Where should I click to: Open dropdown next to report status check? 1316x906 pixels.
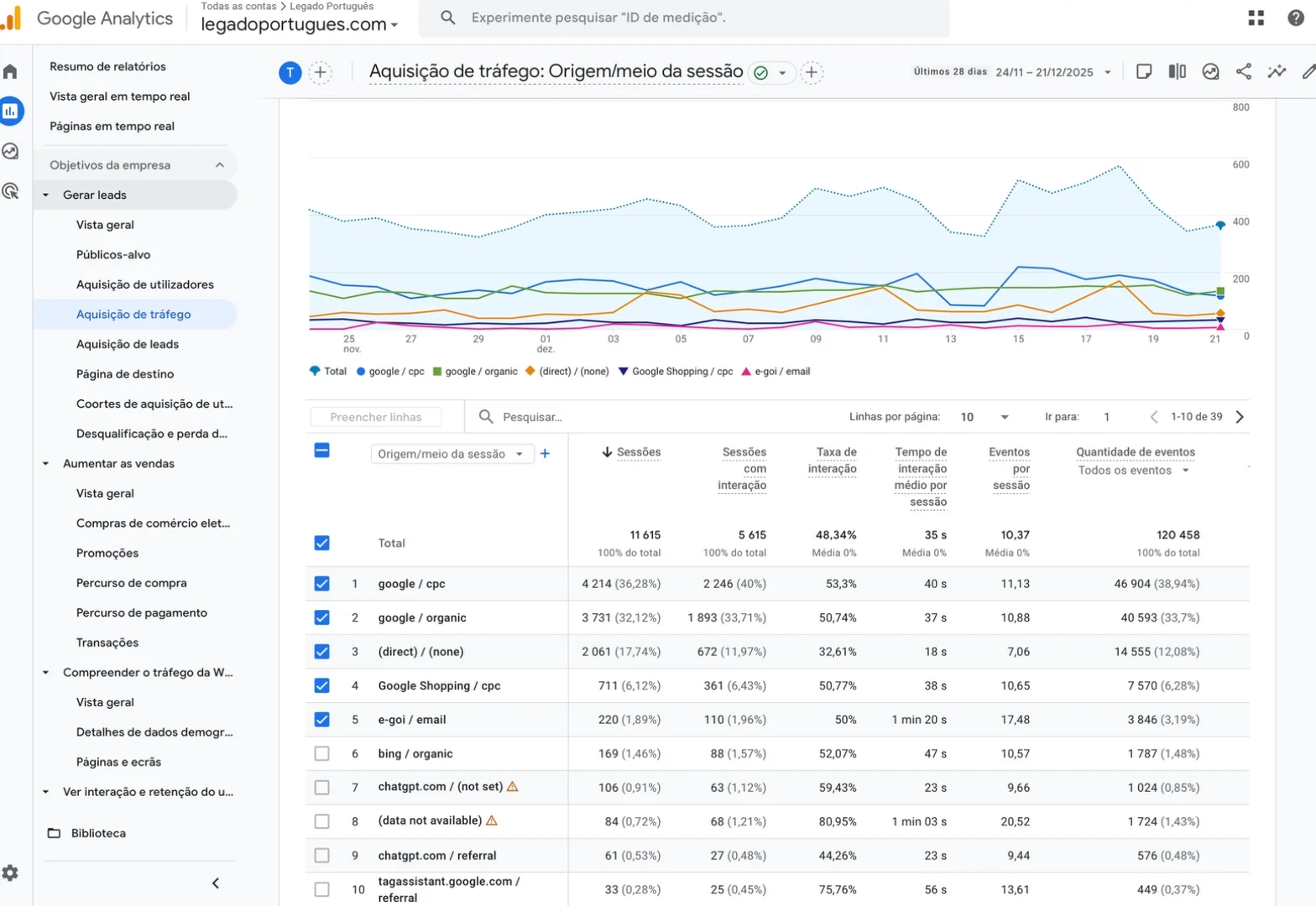(782, 73)
